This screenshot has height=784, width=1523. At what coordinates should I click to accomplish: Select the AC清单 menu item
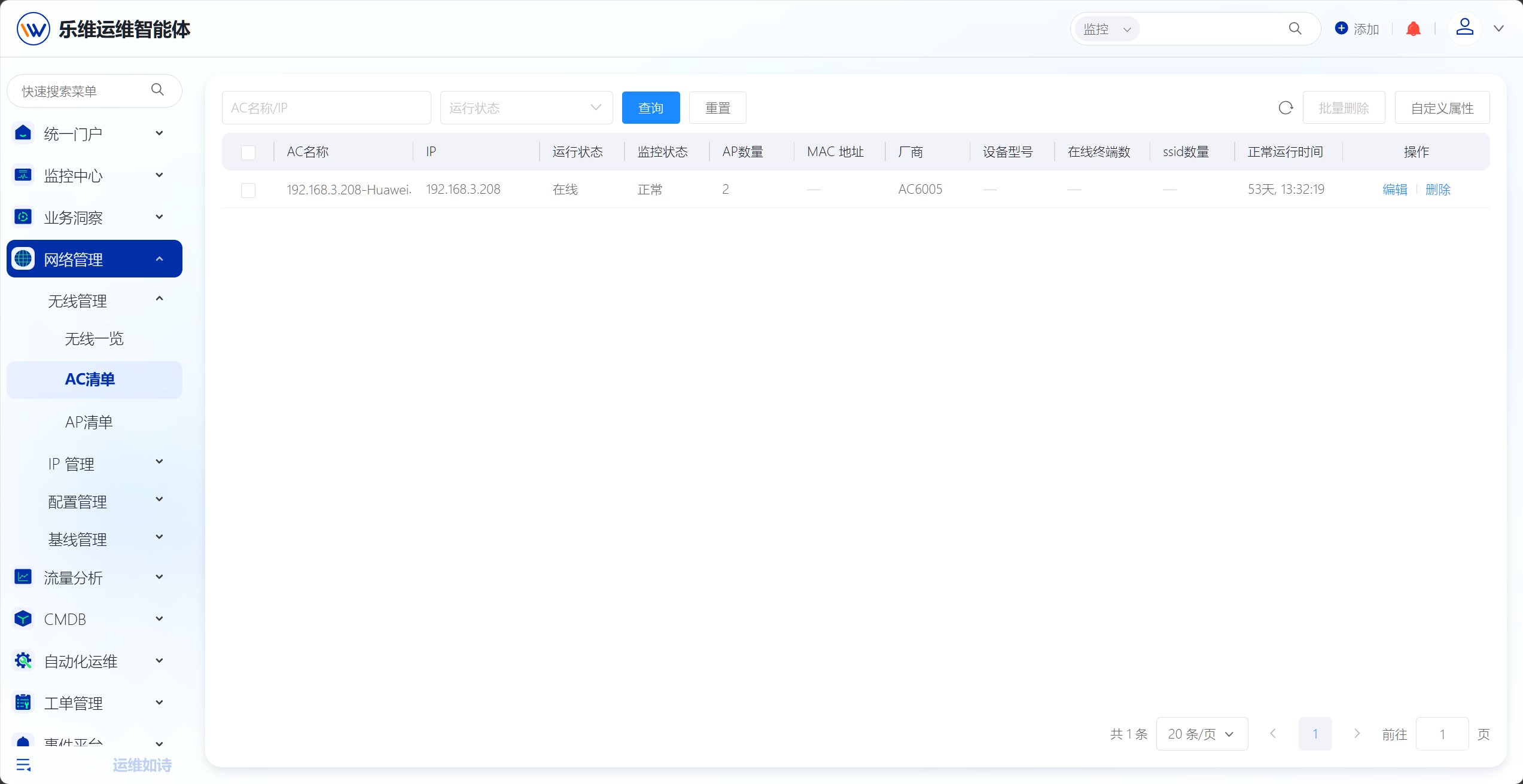(94, 380)
